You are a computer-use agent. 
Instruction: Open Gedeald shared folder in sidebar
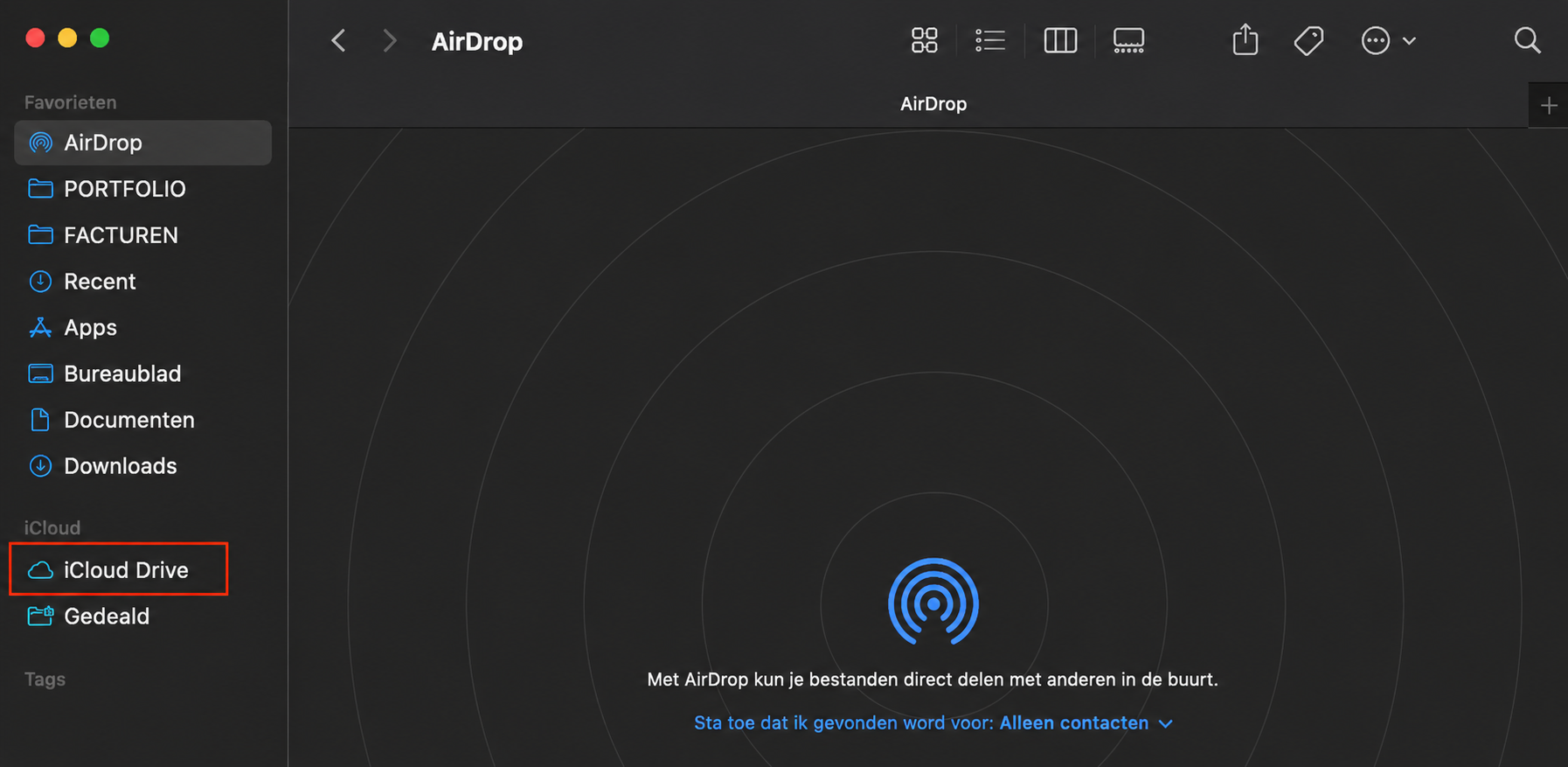143,617
